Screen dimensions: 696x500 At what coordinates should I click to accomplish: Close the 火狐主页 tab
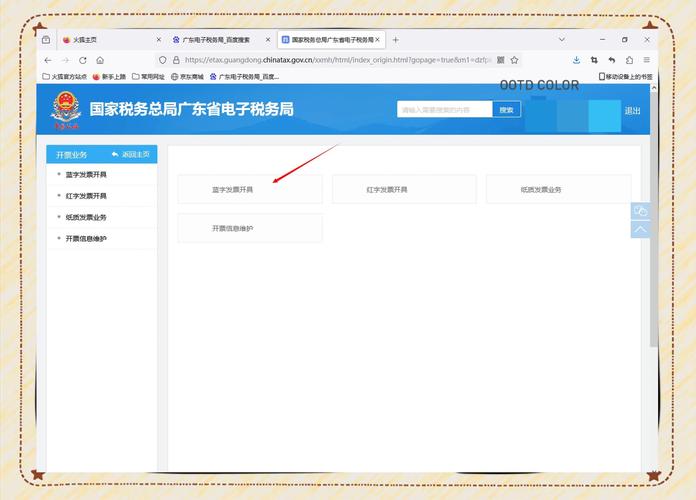158,40
